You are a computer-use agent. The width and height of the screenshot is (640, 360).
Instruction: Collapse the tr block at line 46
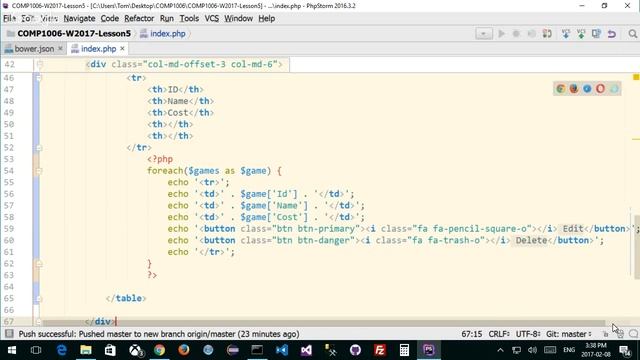pos(39,78)
